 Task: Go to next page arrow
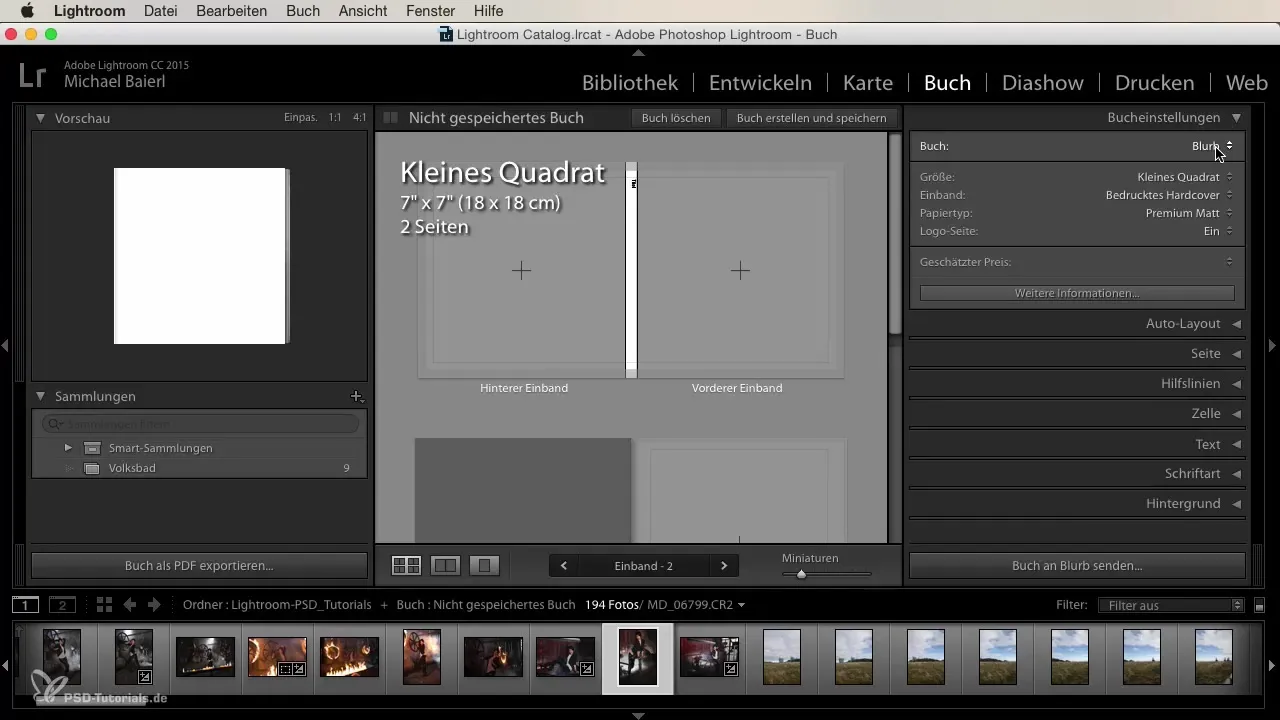click(724, 566)
